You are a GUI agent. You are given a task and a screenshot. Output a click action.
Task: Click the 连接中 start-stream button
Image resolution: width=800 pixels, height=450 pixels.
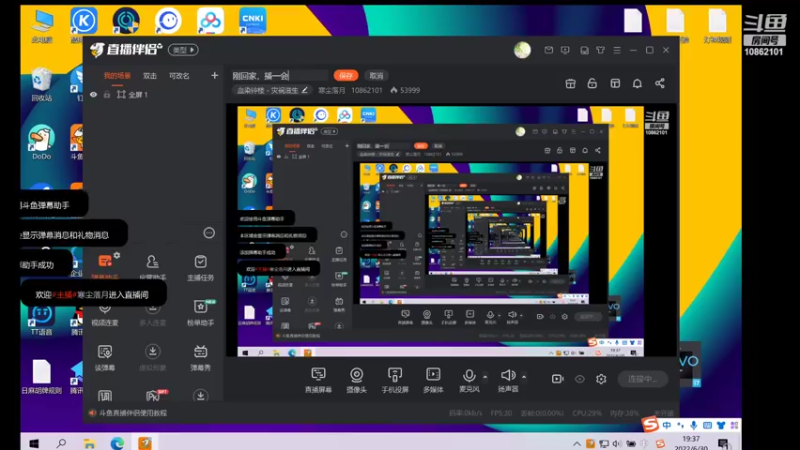tap(643, 379)
